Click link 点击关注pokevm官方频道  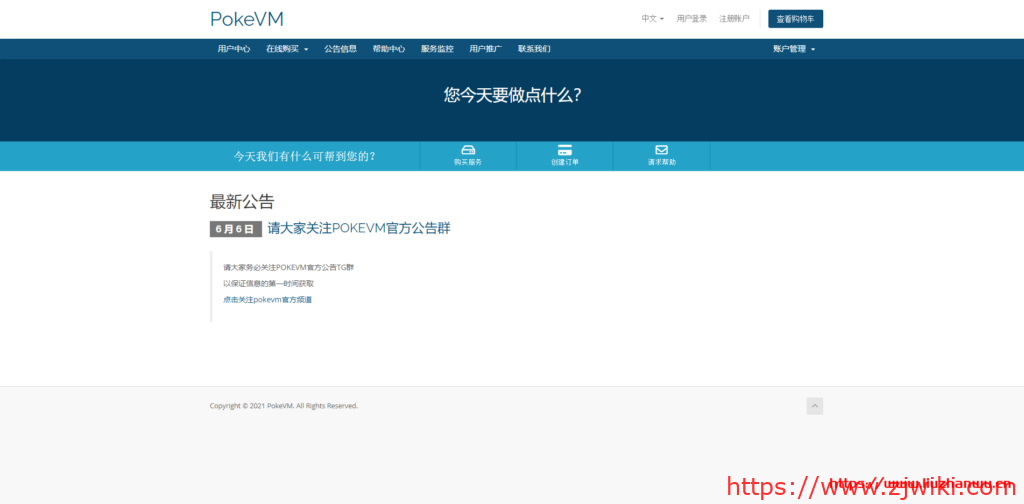268,300
